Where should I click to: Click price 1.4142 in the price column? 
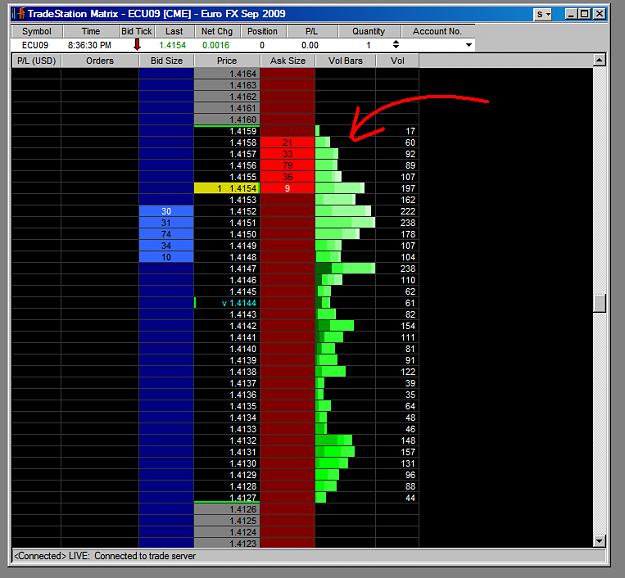point(227,326)
